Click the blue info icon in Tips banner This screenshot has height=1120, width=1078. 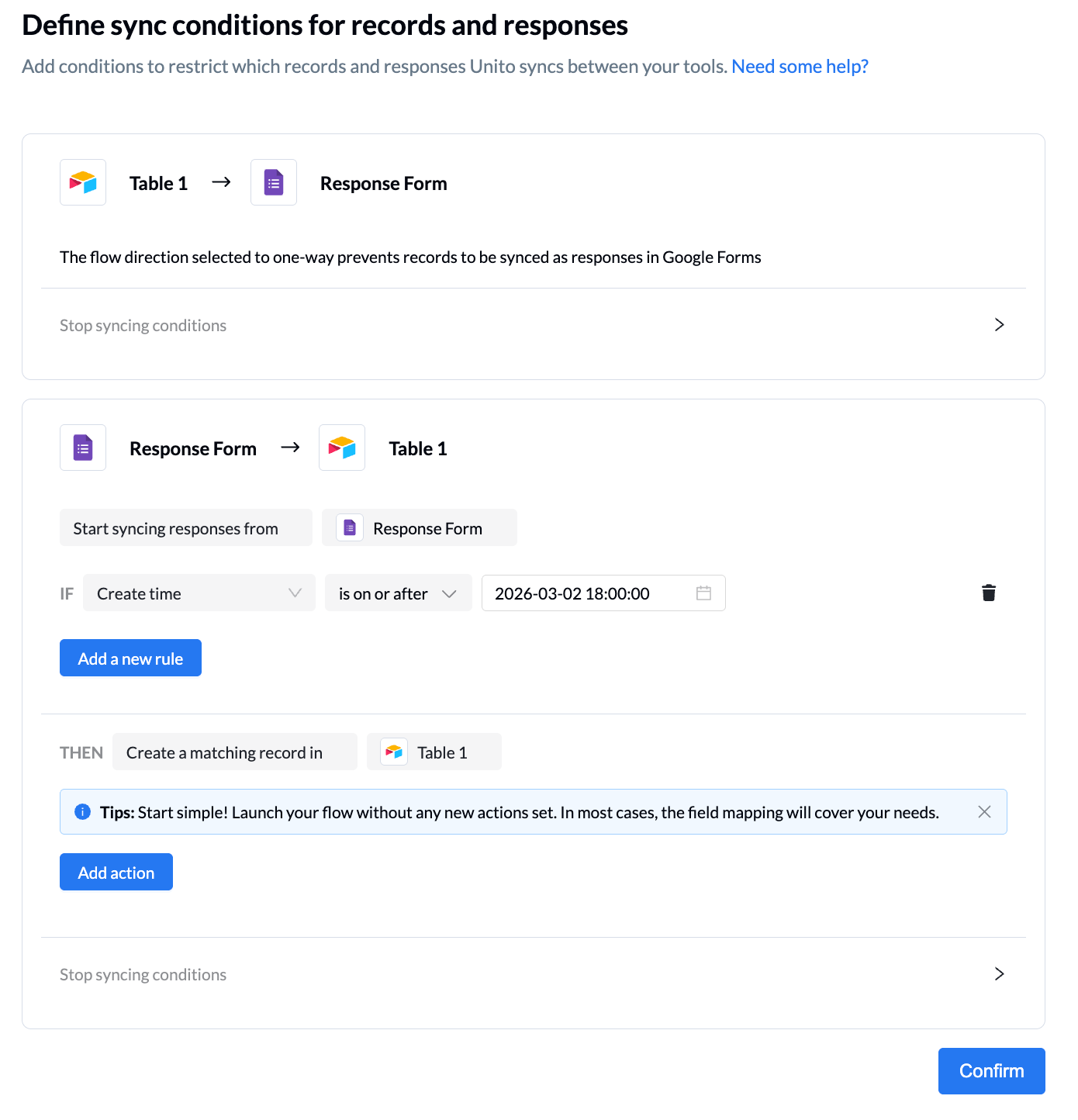tap(82, 812)
